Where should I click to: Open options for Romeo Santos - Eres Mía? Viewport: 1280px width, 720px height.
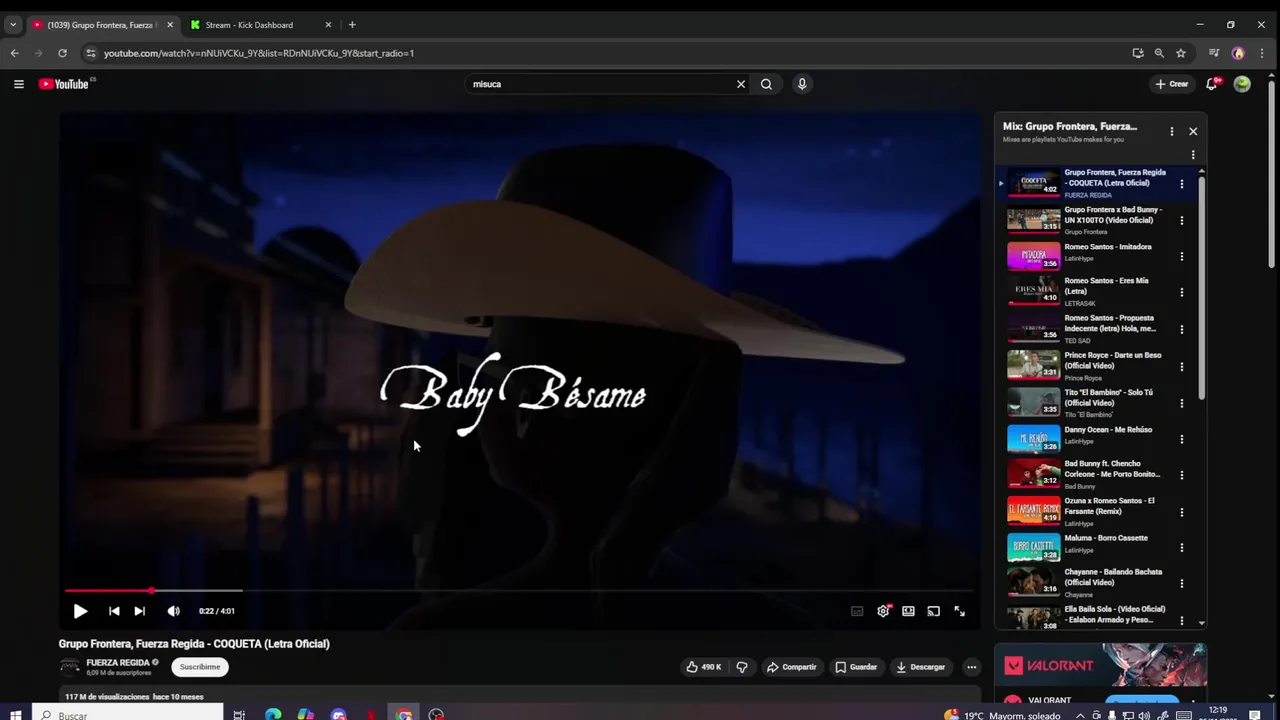point(1182,293)
